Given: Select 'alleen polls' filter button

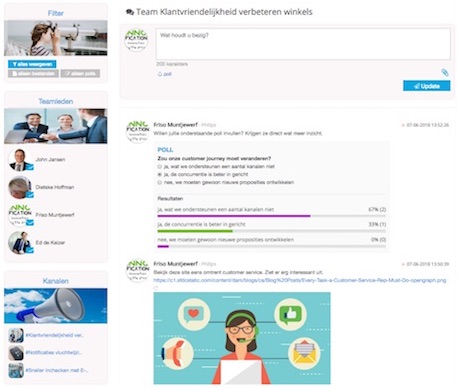Looking at the screenshot, I should click(x=80, y=73).
